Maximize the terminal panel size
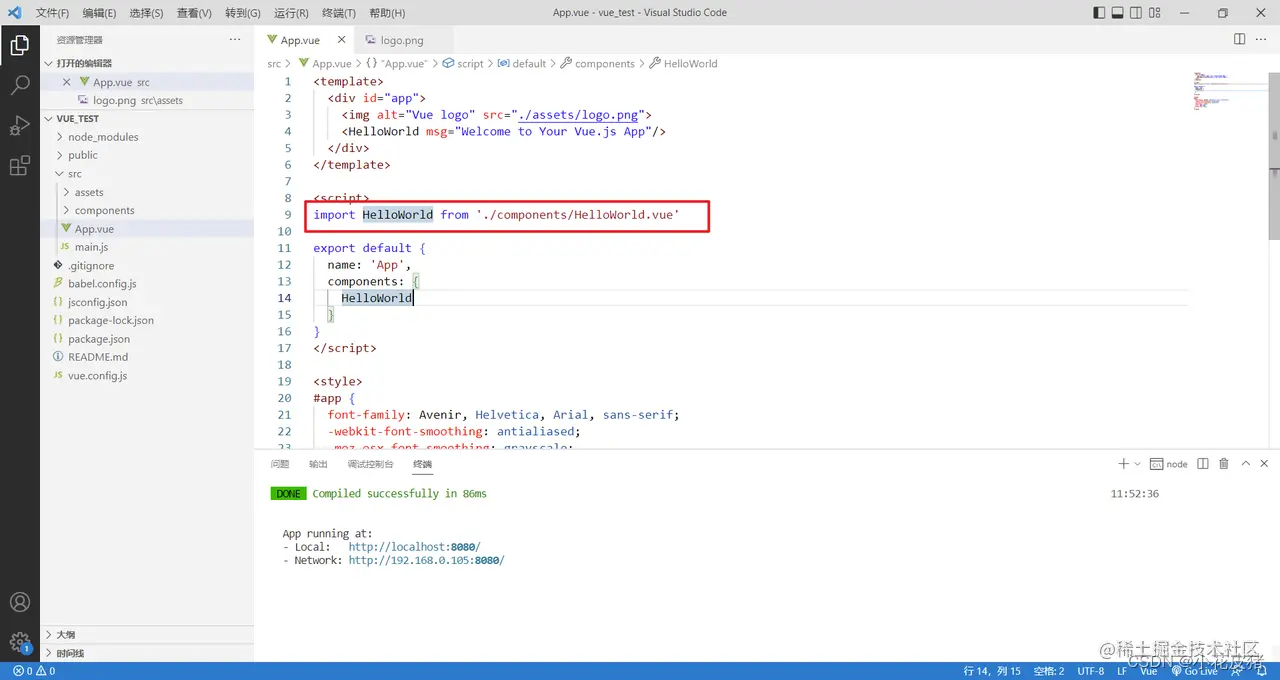Image resolution: width=1280 pixels, height=680 pixels. point(1246,464)
